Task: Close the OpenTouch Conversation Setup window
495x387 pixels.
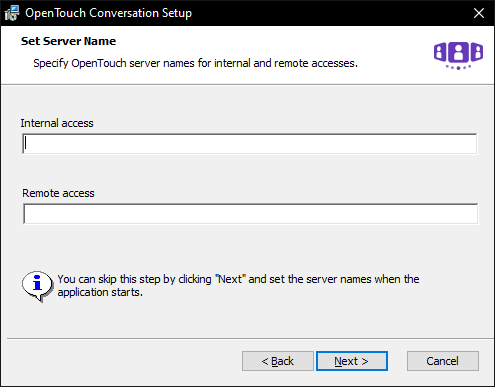Action: (x=479, y=13)
